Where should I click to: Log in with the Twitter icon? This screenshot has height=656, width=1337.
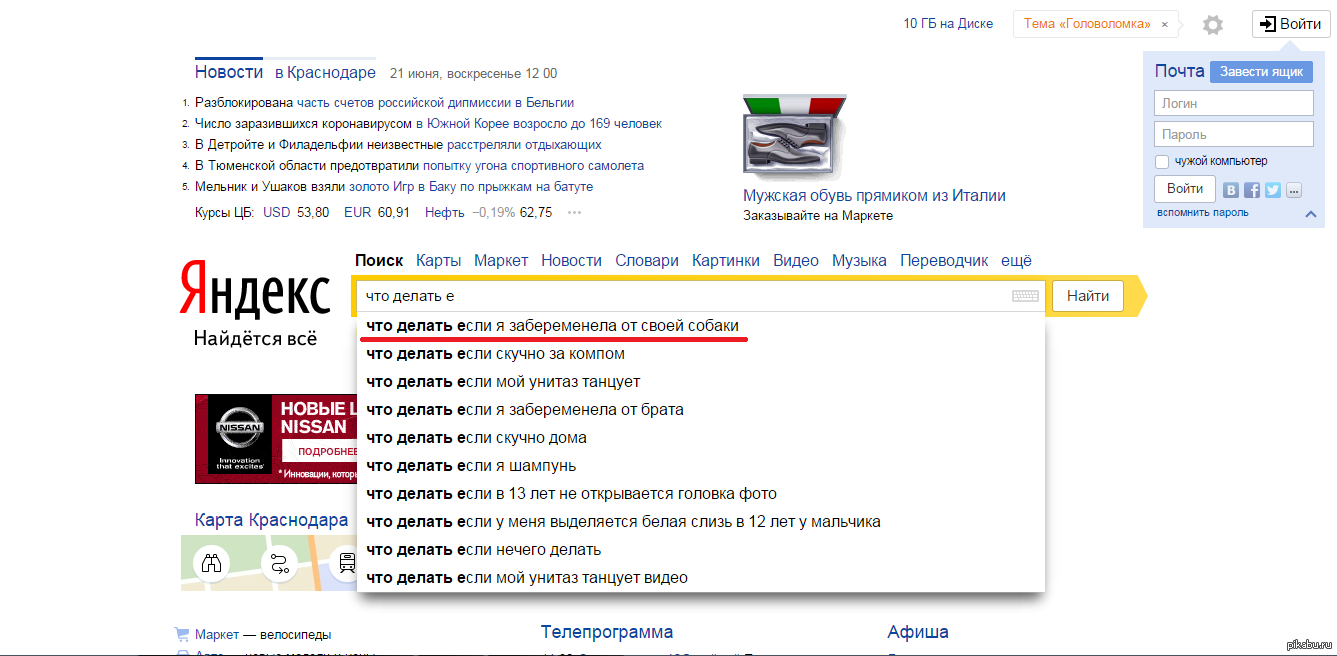(1272, 190)
